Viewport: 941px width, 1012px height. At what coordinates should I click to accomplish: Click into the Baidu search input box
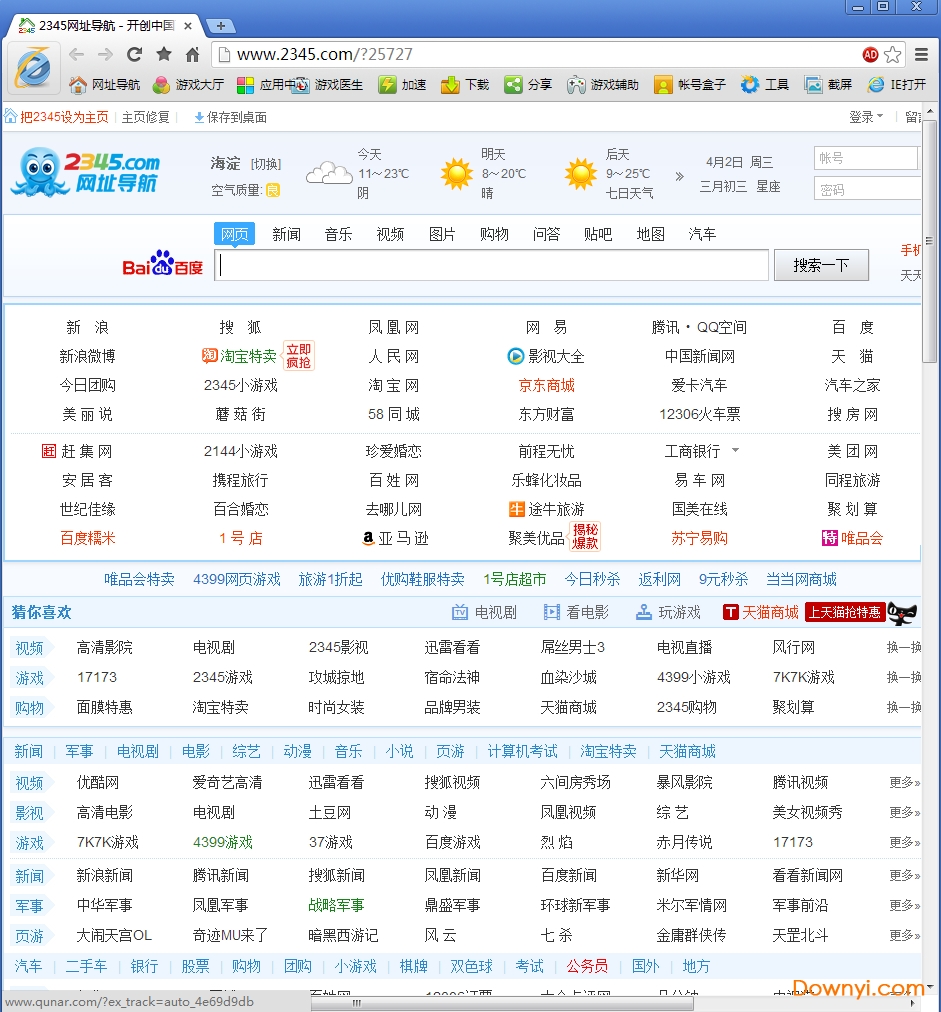click(492, 265)
